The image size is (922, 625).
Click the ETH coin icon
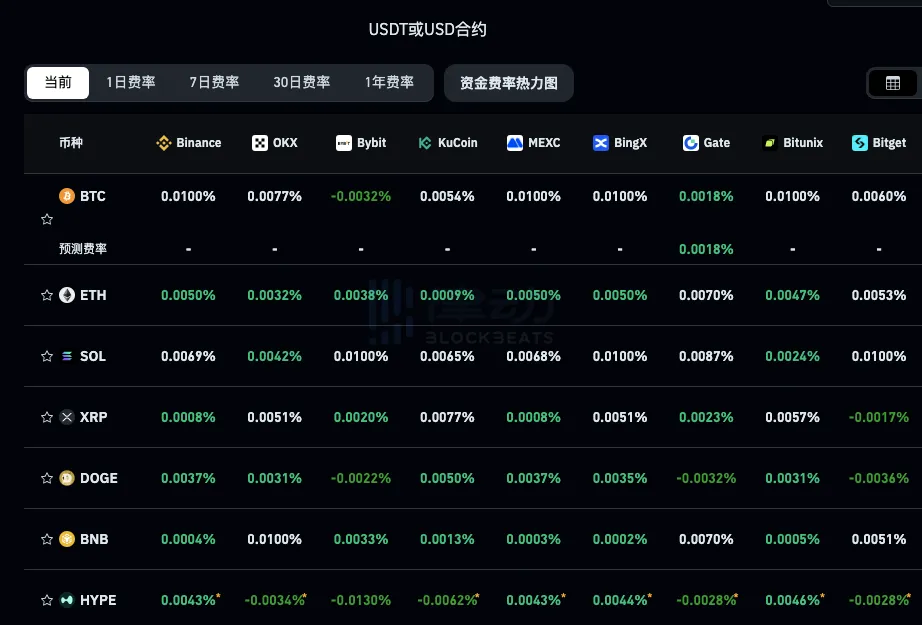[67, 295]
